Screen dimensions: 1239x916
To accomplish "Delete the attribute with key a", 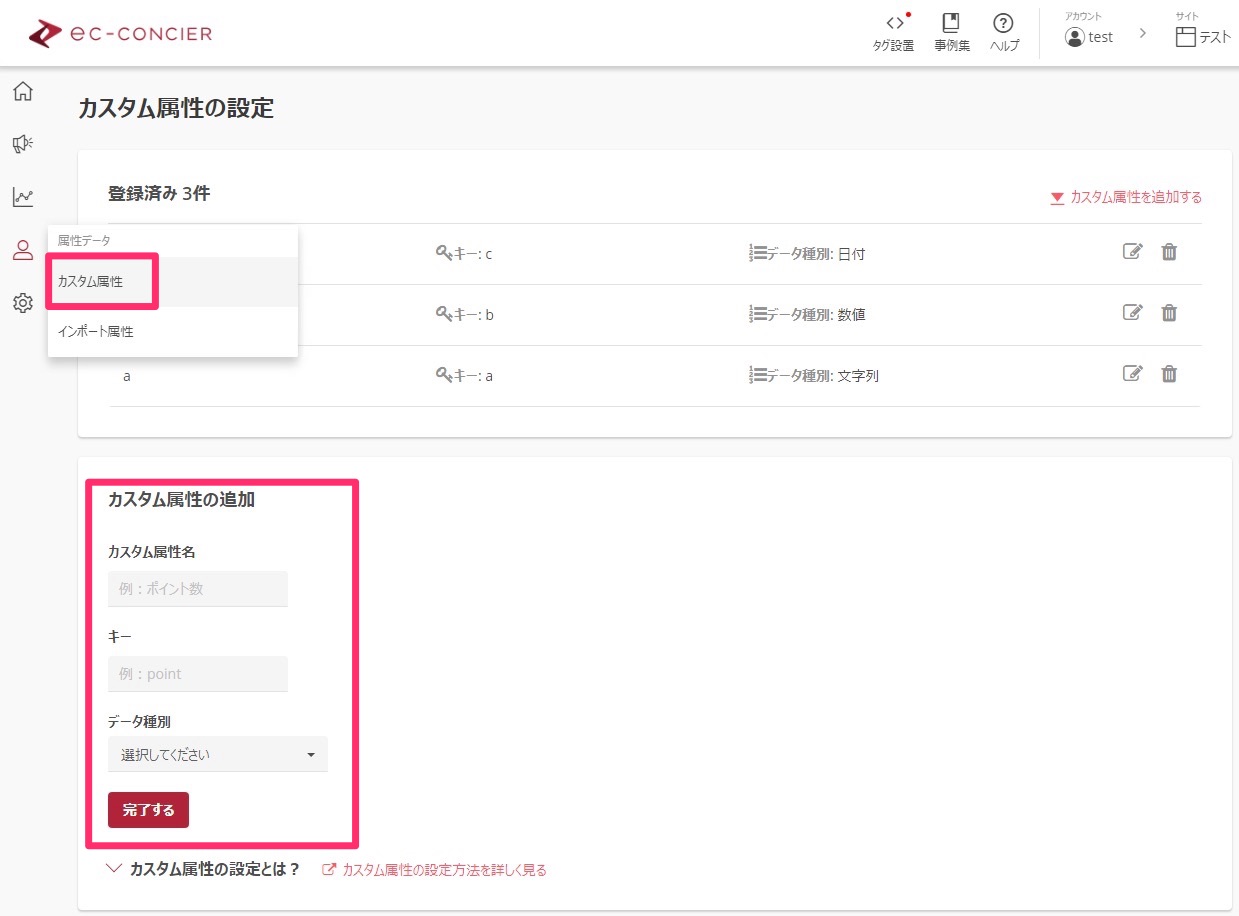I will pyautogui.click(x=1169, y=374).
